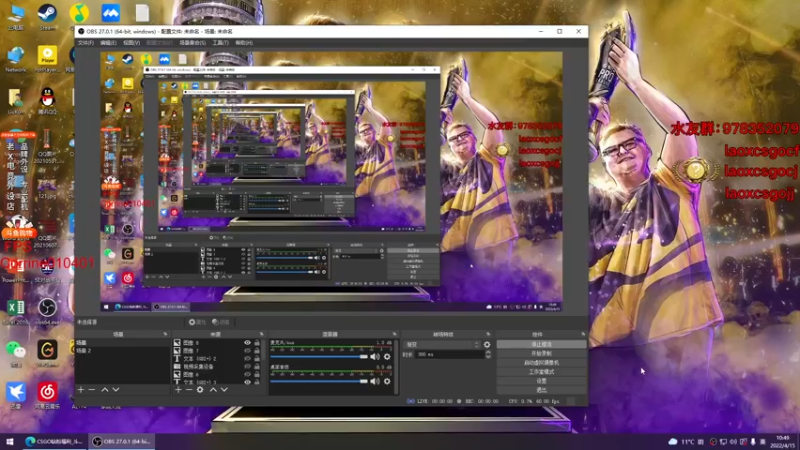Viewport: 800px width, 450px height.
Task: Switch to the Edge browser taskbar item
Action: [54, 441]
